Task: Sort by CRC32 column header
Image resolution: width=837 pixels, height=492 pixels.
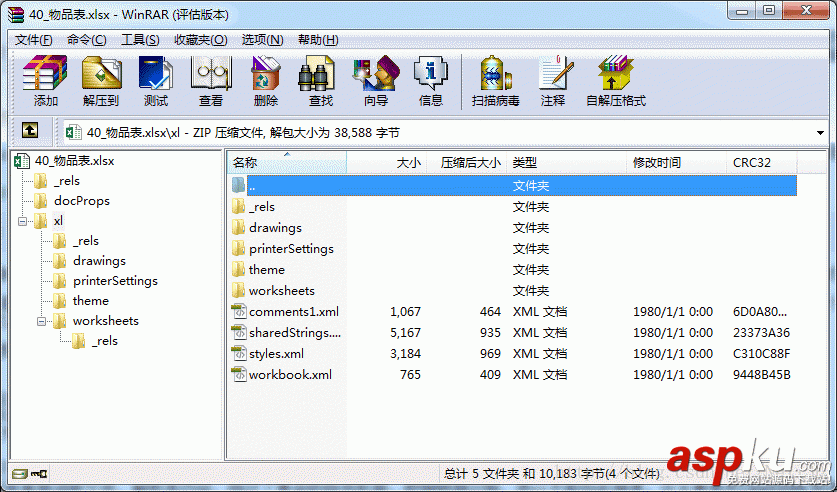Action: tap(762, 162)
